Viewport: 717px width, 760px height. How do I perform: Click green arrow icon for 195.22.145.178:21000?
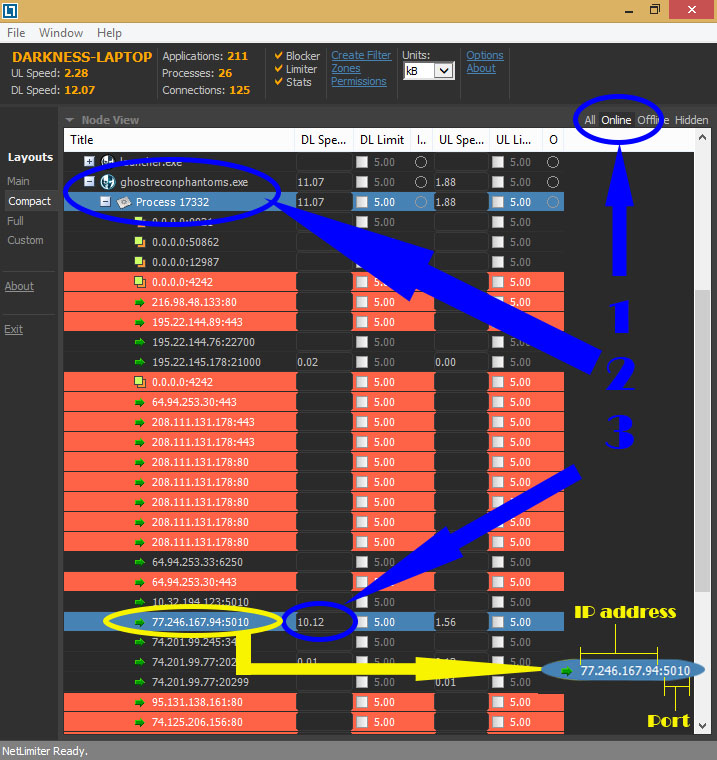(140, 362)
